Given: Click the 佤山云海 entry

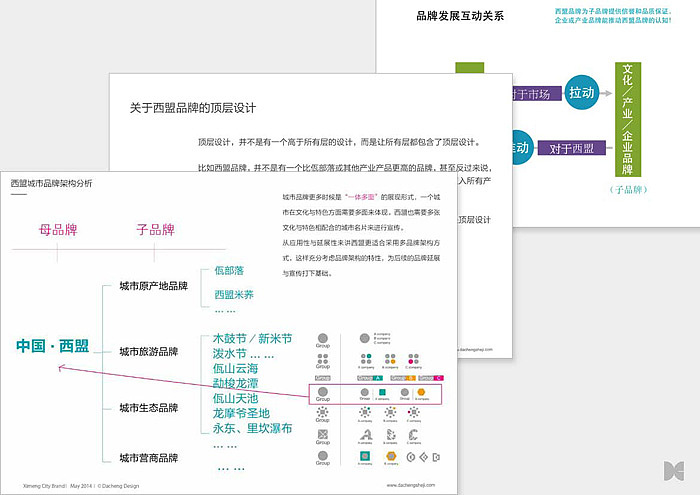Looking at the screenshot, I should click(235, 369).
